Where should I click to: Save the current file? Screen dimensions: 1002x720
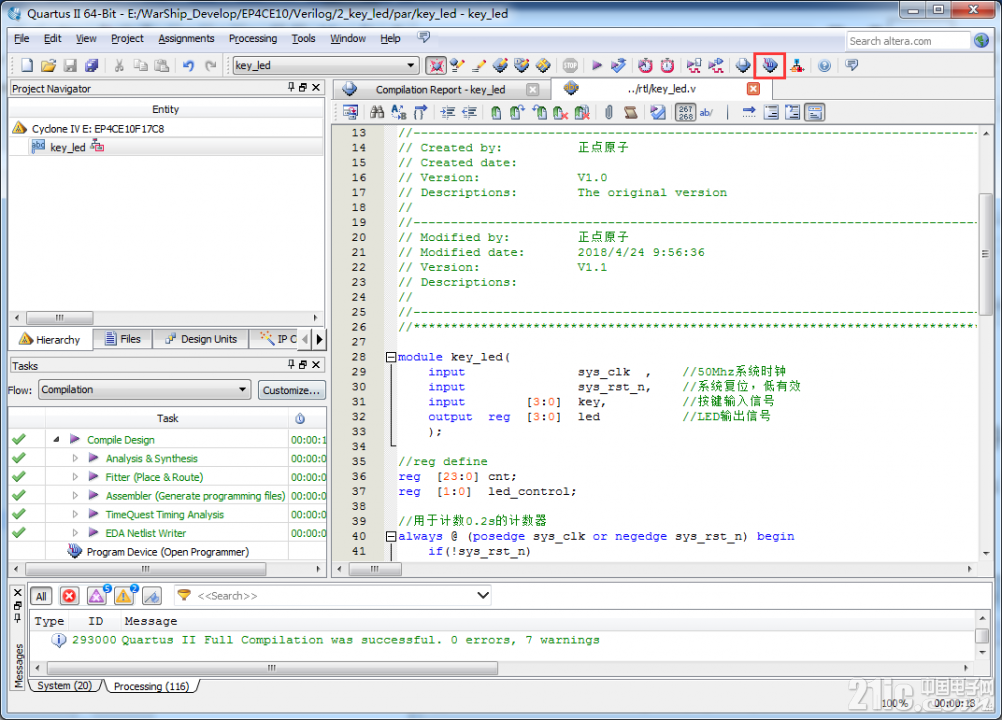(x=70, y=65)
